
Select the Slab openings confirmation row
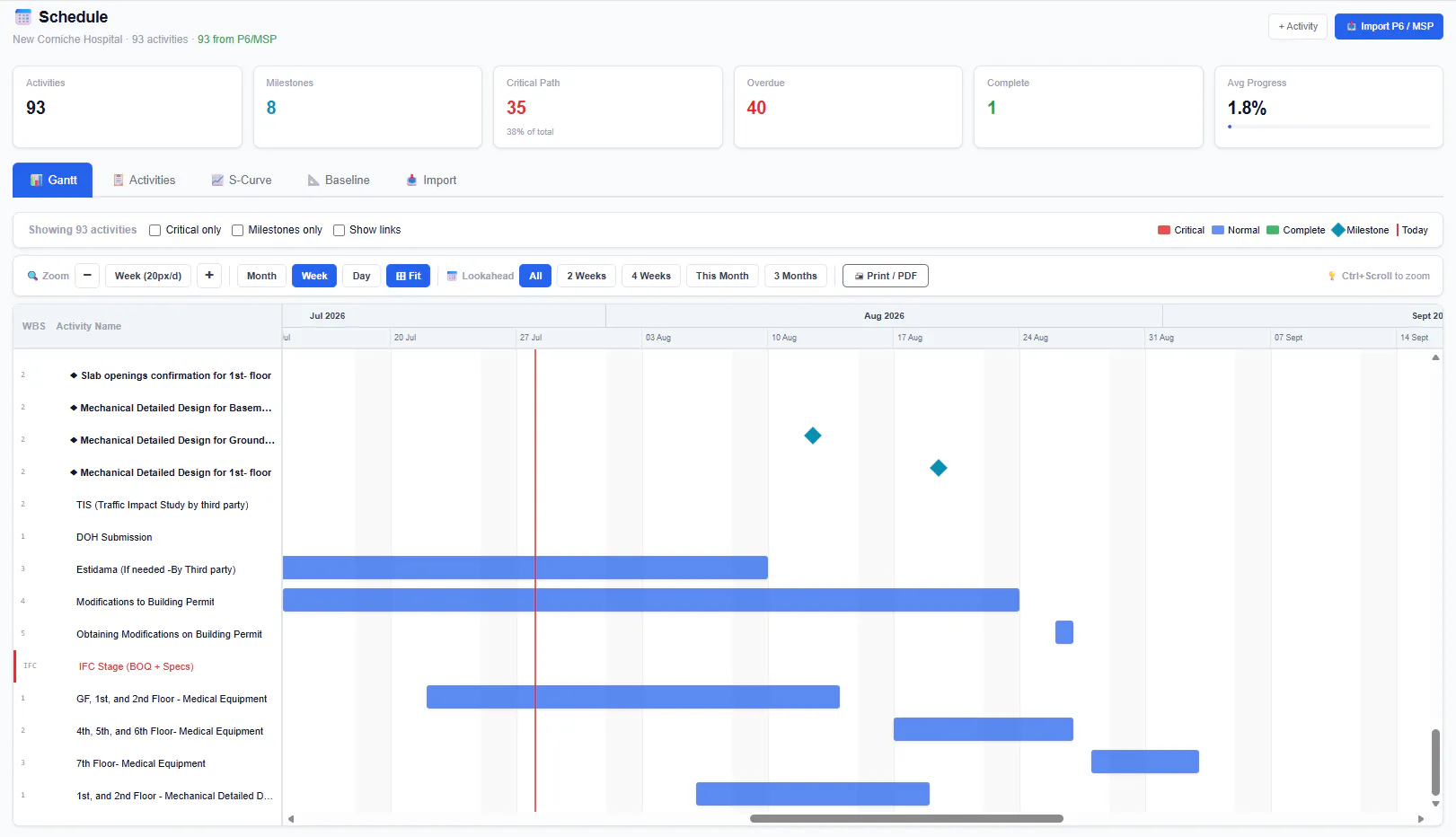coord(148,375)
